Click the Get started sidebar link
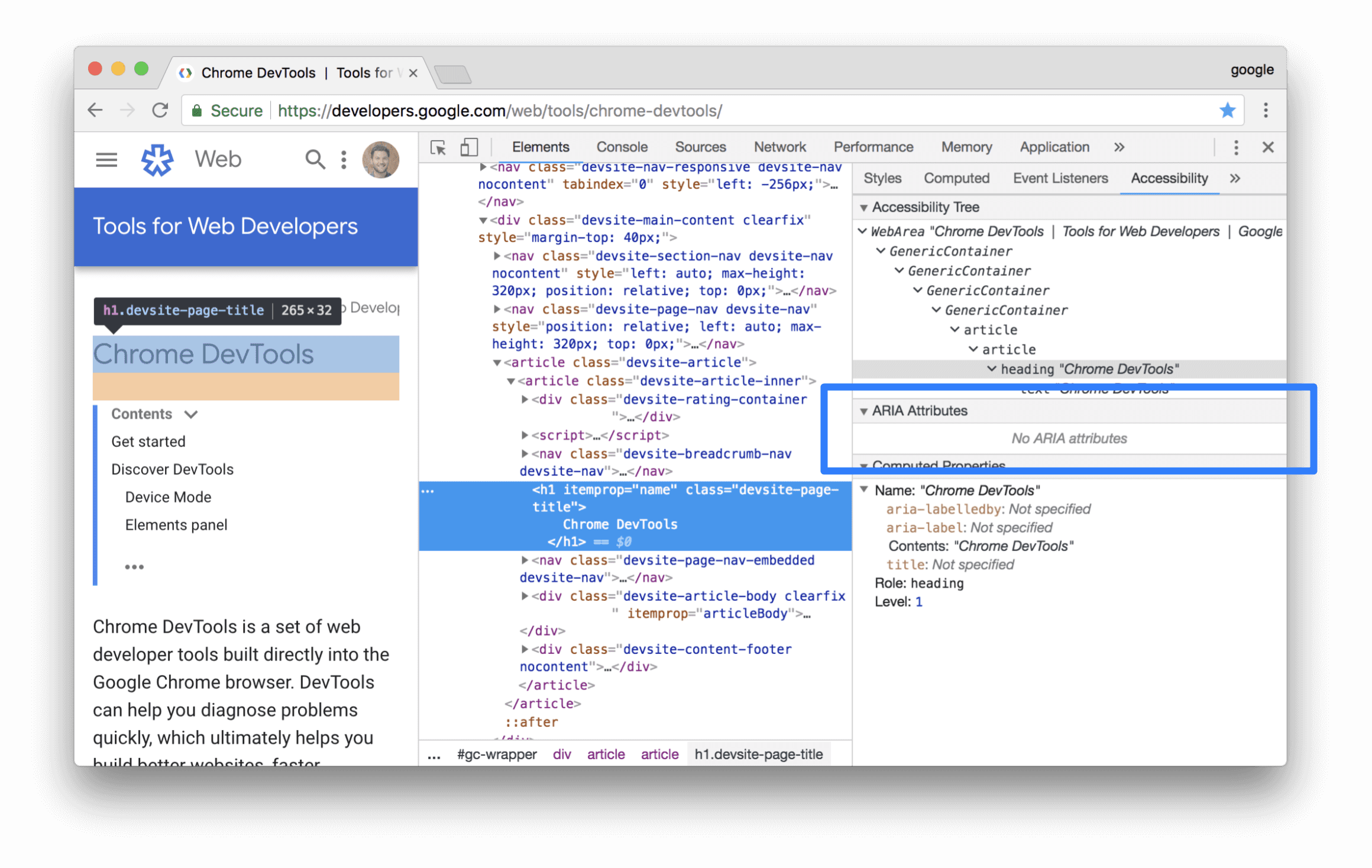The width and height of the screenshot is (1372, 868). pyautogui.click(x=148, y=440)
